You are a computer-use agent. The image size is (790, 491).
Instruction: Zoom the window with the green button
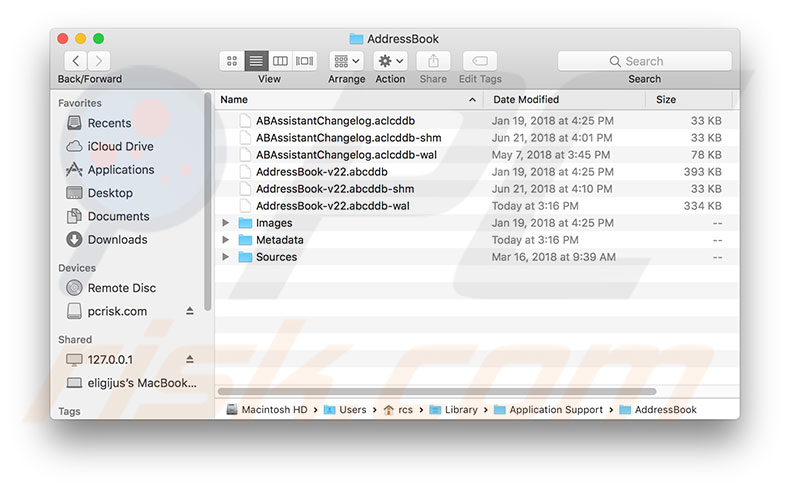[99, 39]
